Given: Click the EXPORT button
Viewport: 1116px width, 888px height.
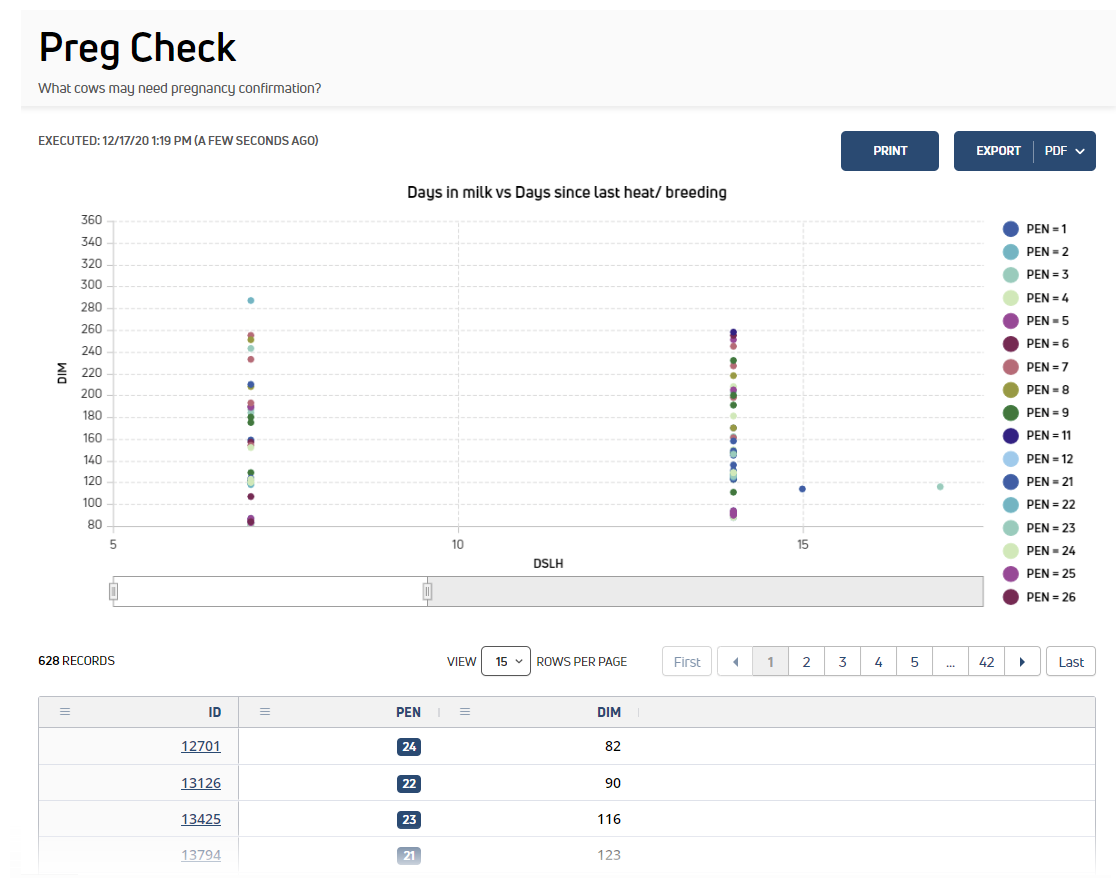Looking at the screenshot, I should click(998, 151).
